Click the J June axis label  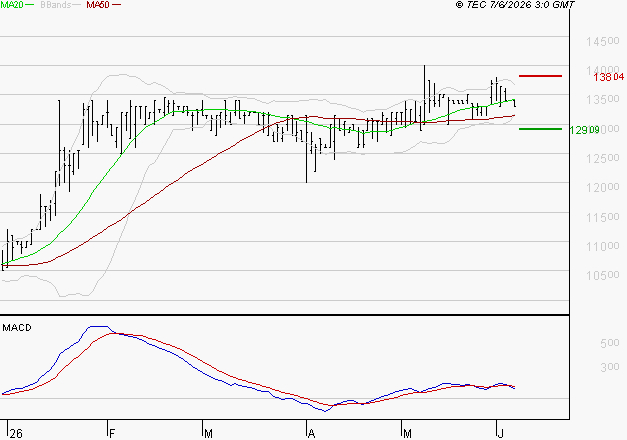pyautogui.click(x=500, y=434)
